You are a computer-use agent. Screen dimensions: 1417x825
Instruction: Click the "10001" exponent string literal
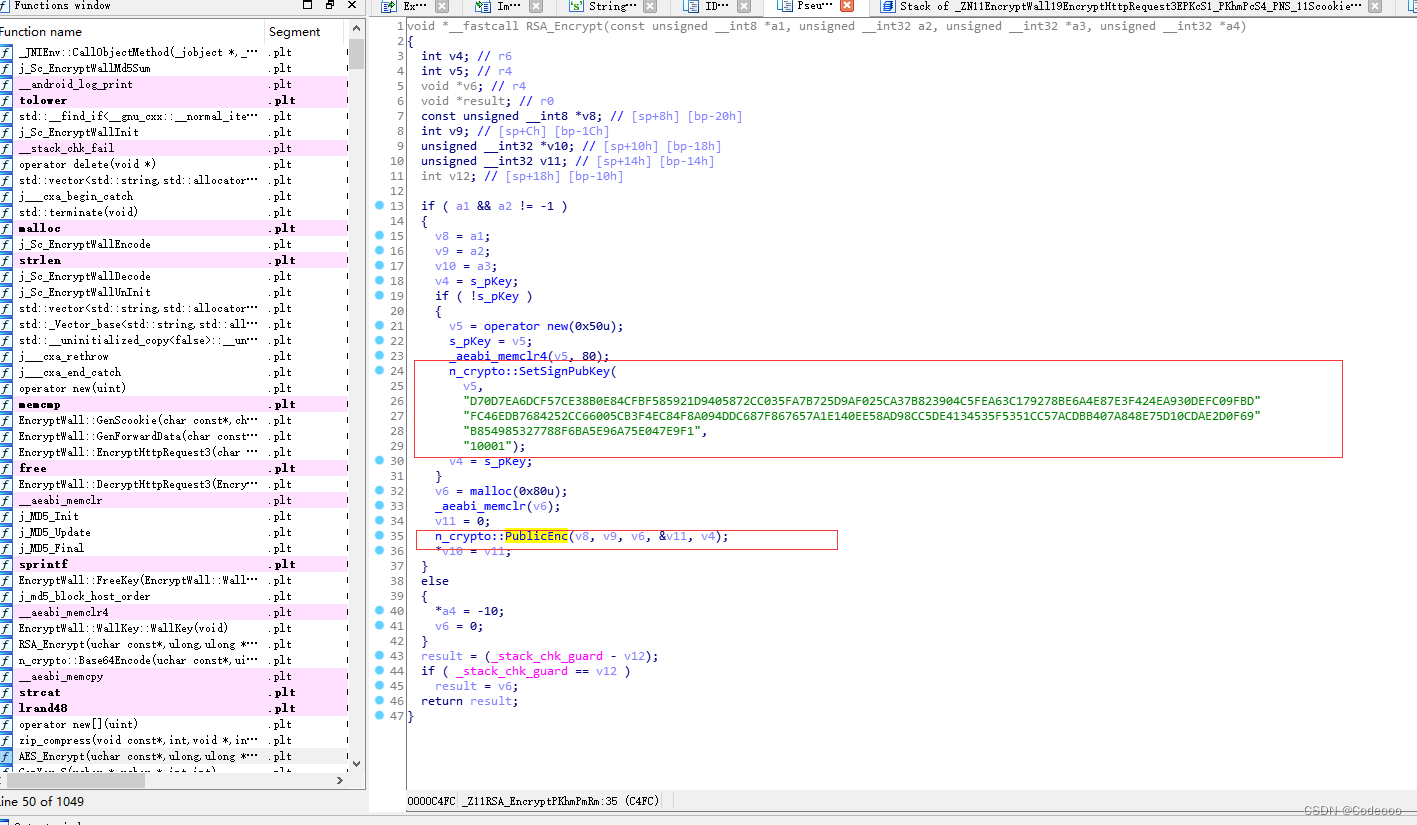[489, 446]
